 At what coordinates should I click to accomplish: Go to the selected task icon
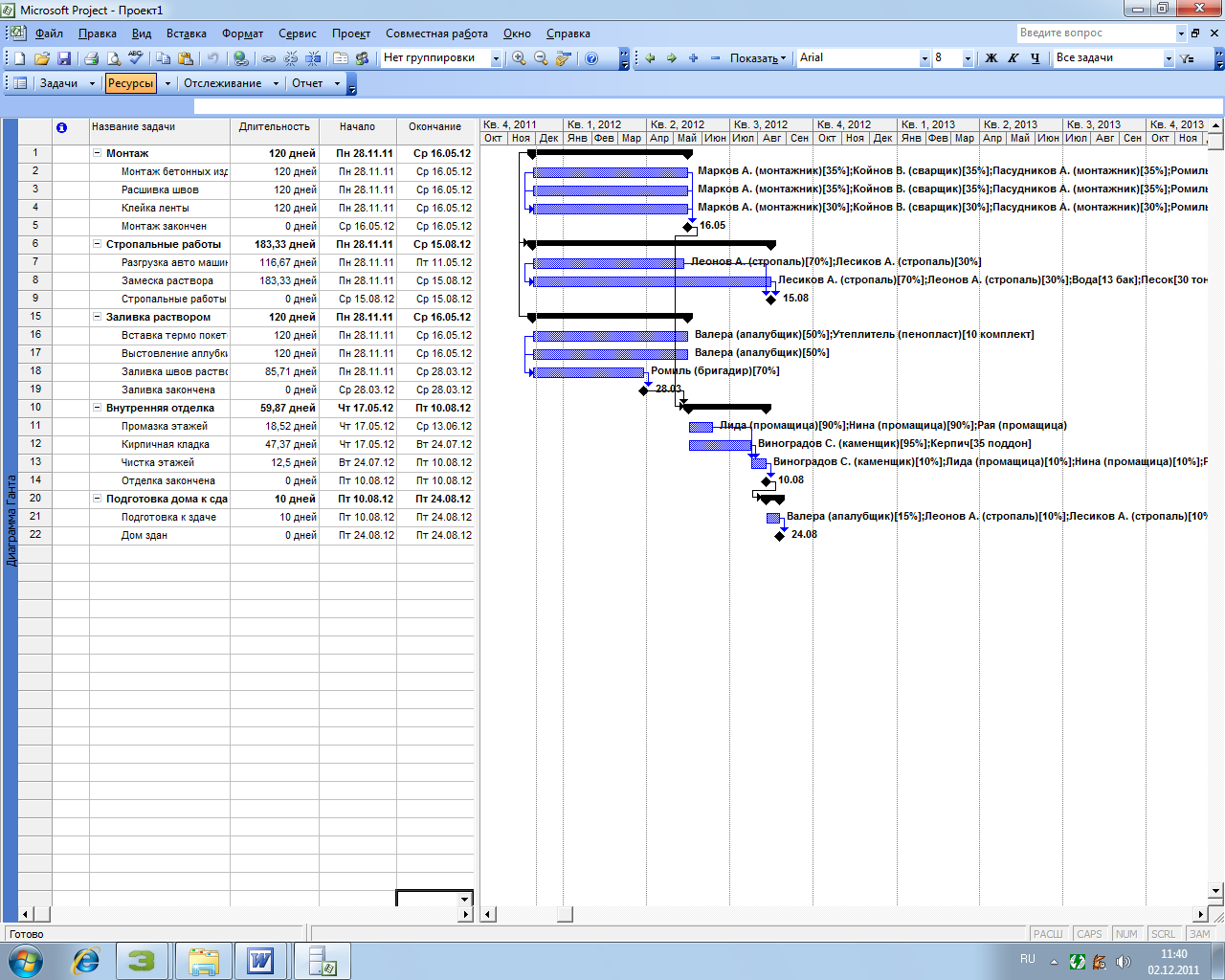tap(563, 58)
